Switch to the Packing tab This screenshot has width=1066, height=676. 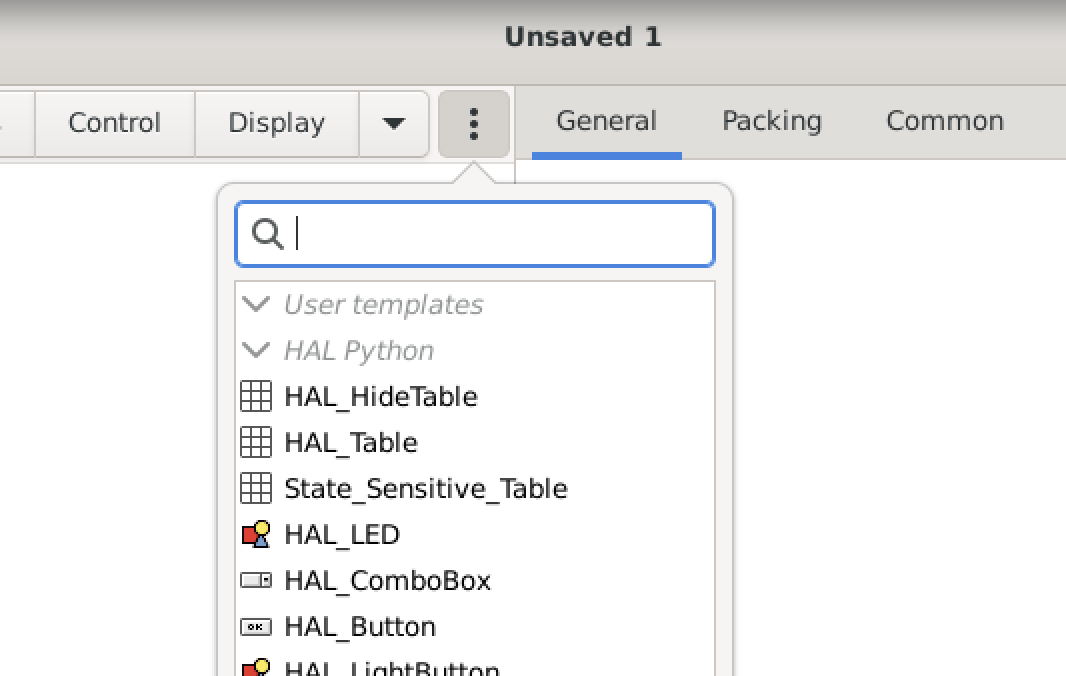[772, 121]
